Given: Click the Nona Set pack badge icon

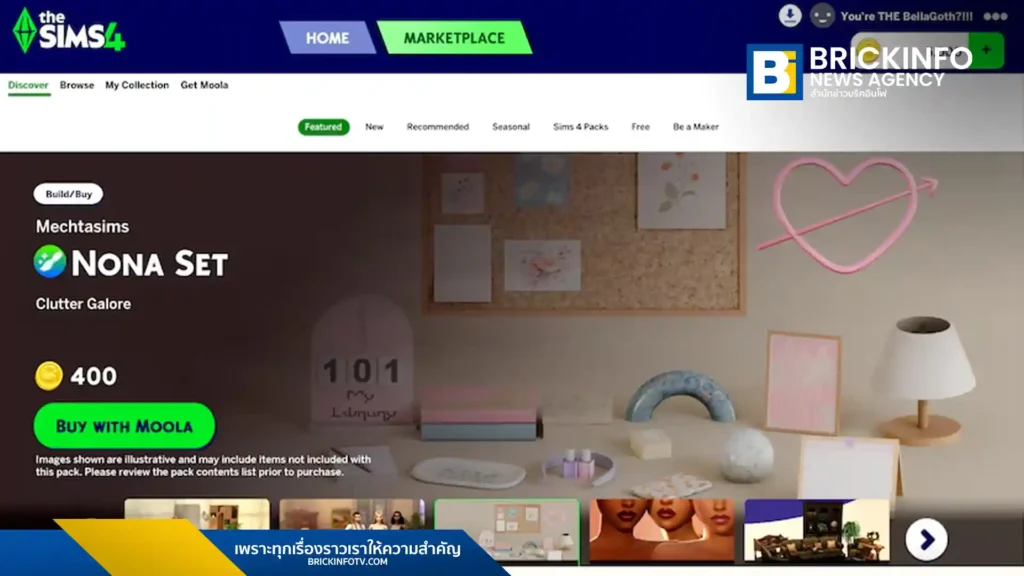Looking at the screenshot, I should tap(50, 262).
